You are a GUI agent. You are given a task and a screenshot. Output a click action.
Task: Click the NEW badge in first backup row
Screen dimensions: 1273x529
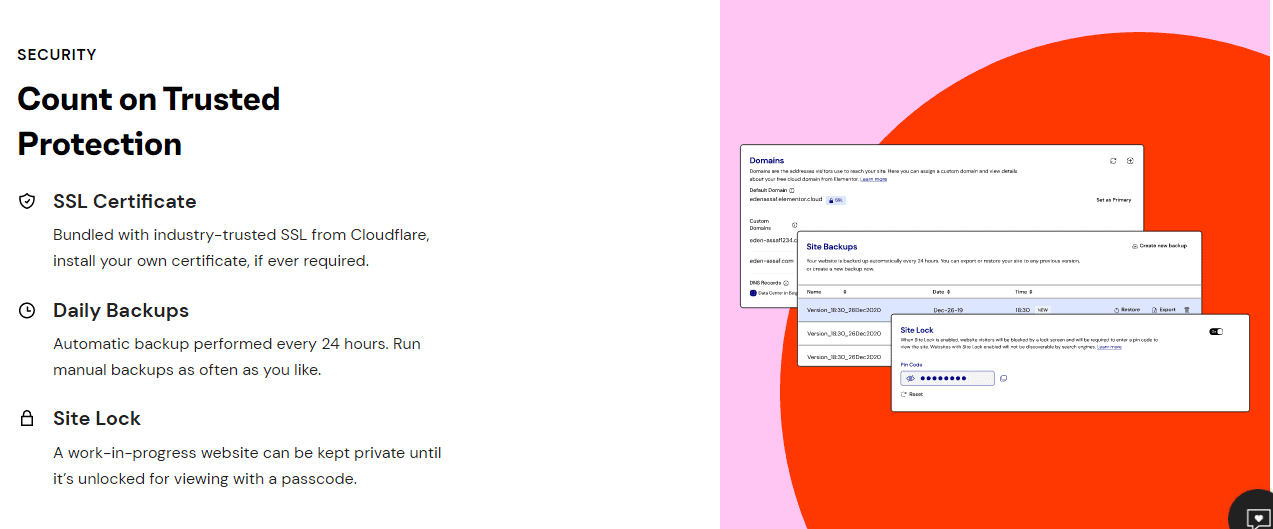(x=1043, y=310)
